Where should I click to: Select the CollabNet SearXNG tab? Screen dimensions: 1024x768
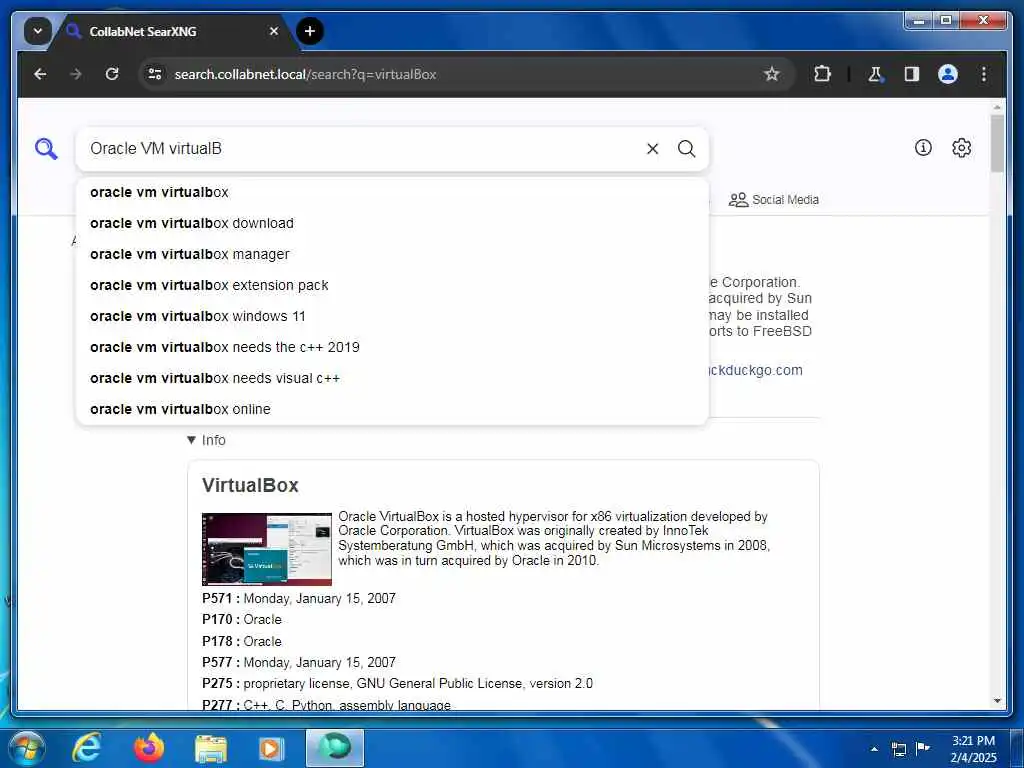tap(170, 31)
